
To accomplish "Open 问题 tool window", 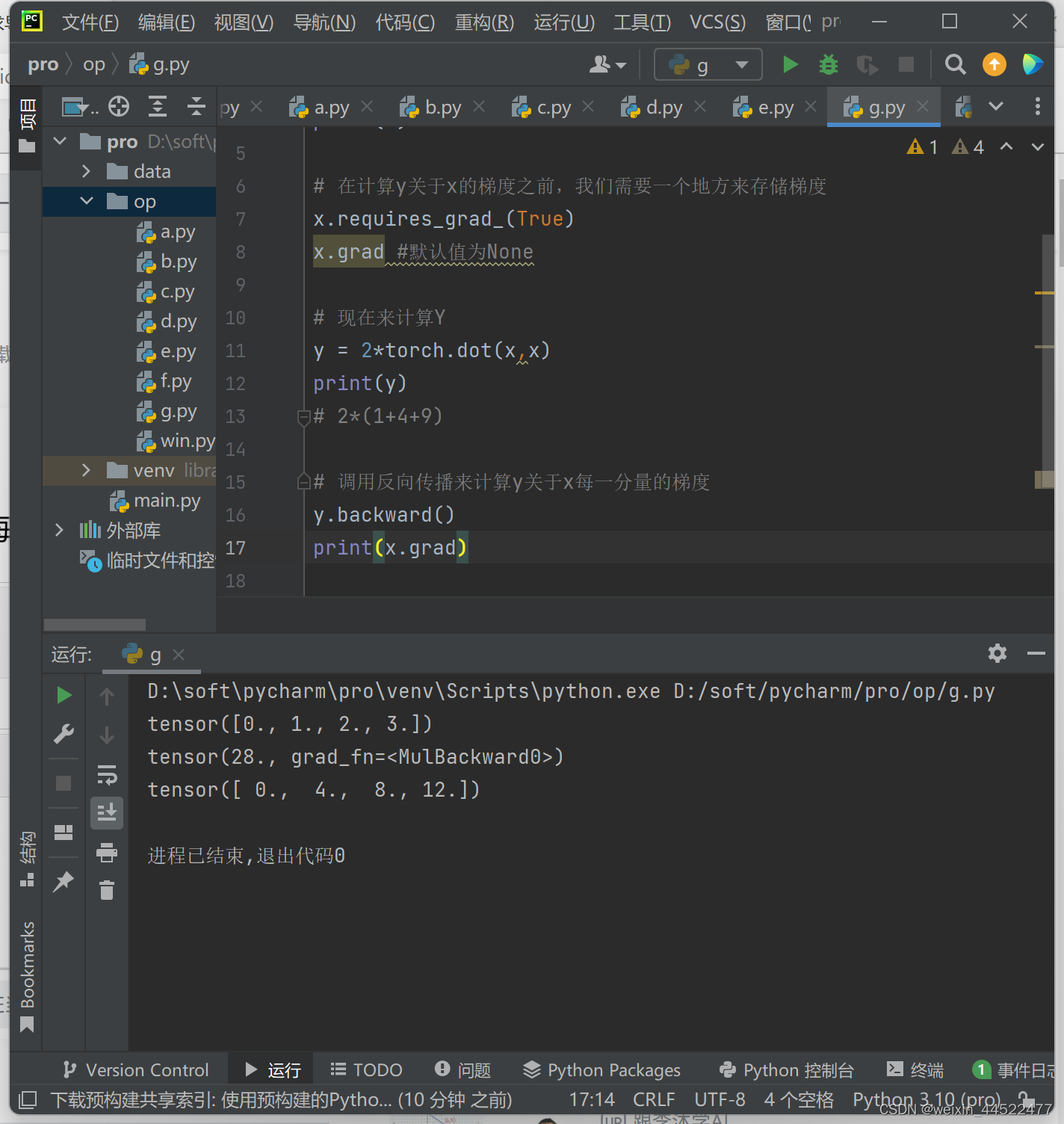I will tap(463, 1070).
